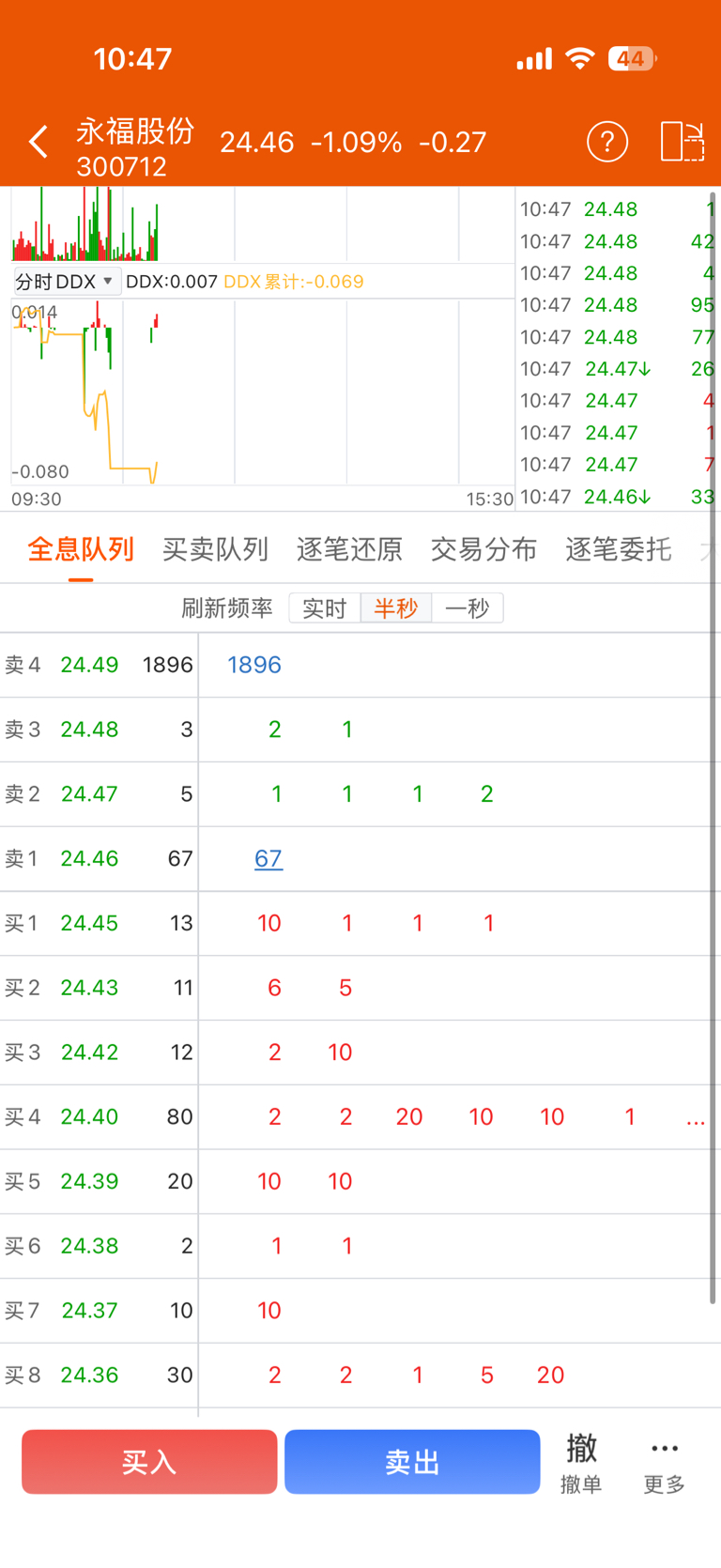Tap the 买4 total volume 80

pos(179,1116)
